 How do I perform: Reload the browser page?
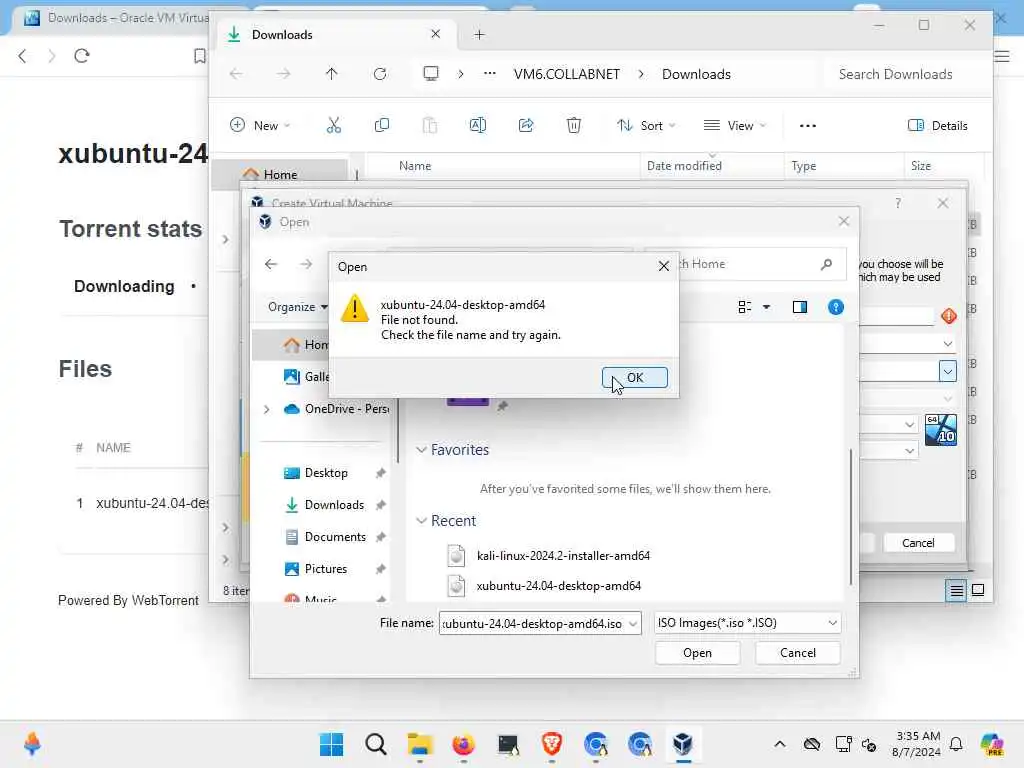tap(82, 56)
